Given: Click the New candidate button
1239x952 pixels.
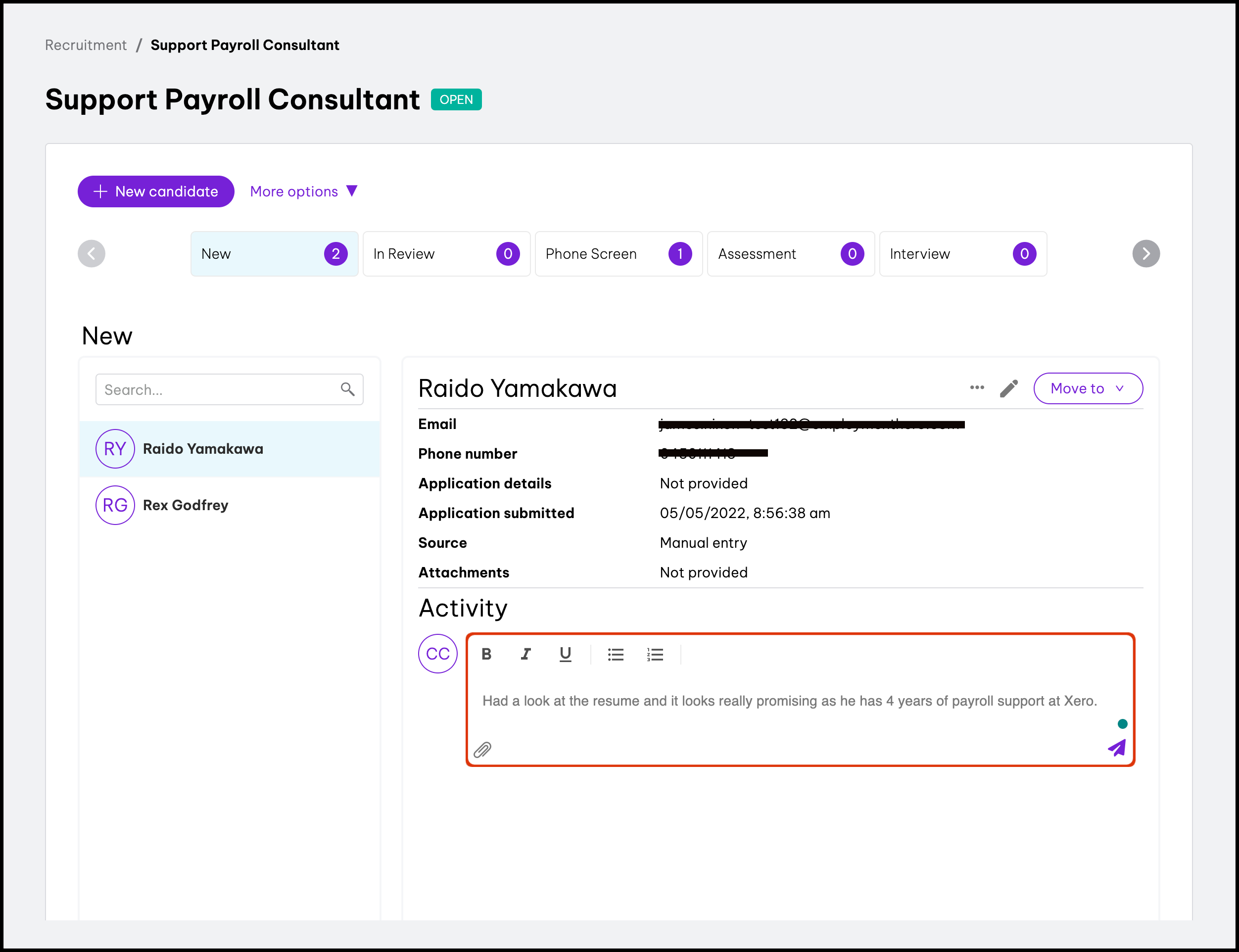Looking at the screenshot, I should tap(156, 191).
